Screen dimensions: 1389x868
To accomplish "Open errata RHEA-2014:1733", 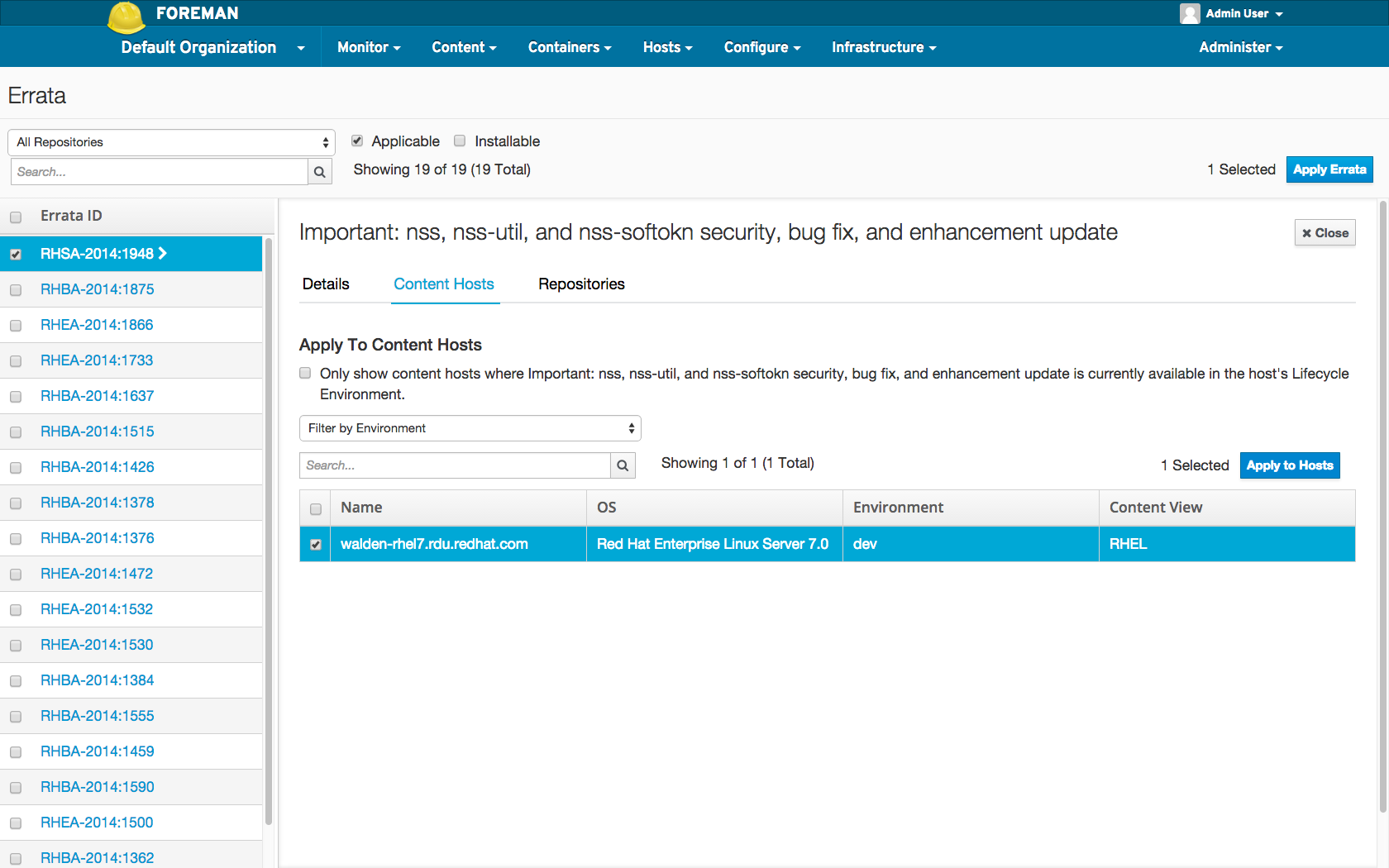I will [97, 360].
